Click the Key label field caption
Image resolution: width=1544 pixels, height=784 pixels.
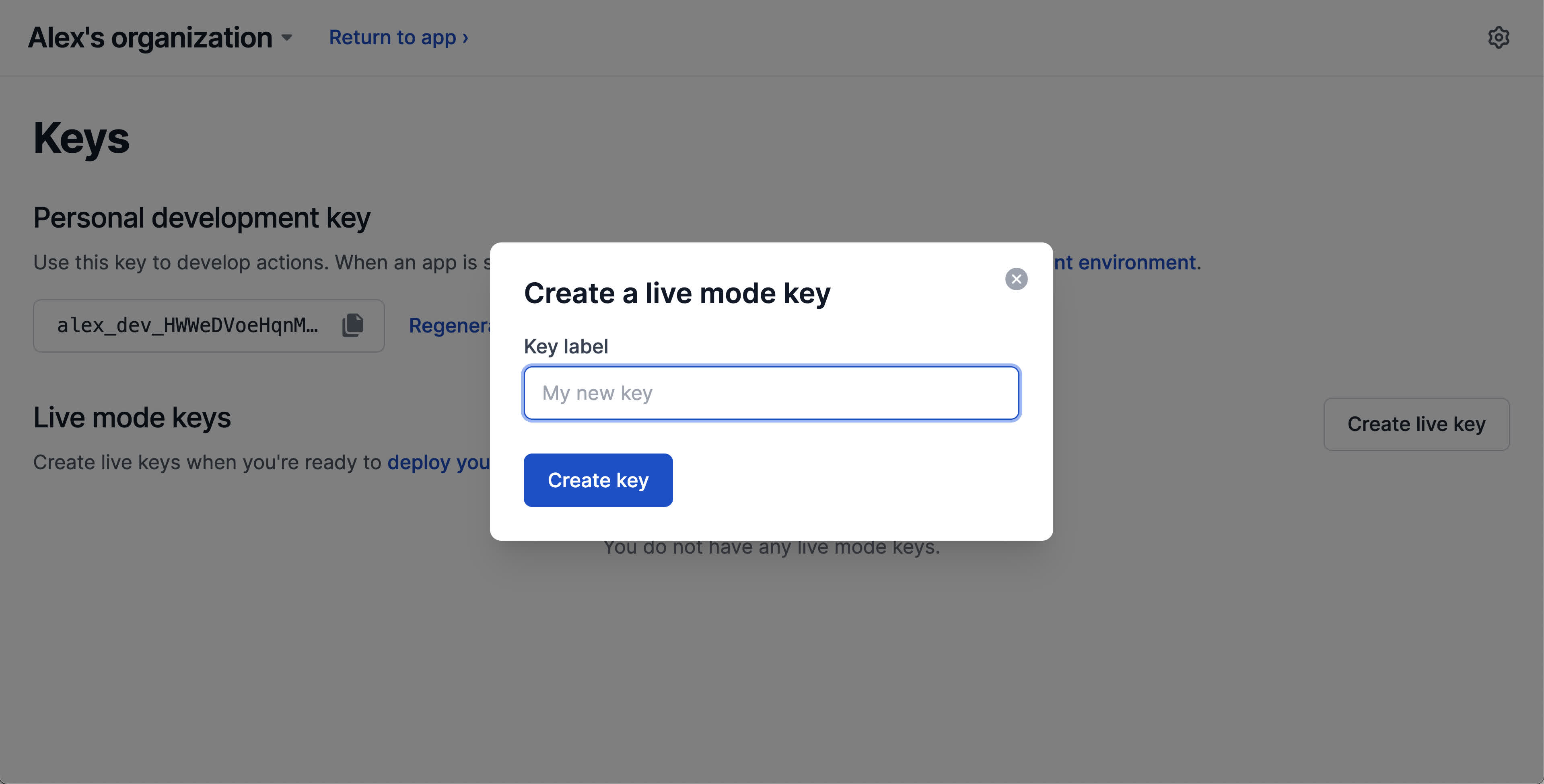tap(566, 346)
